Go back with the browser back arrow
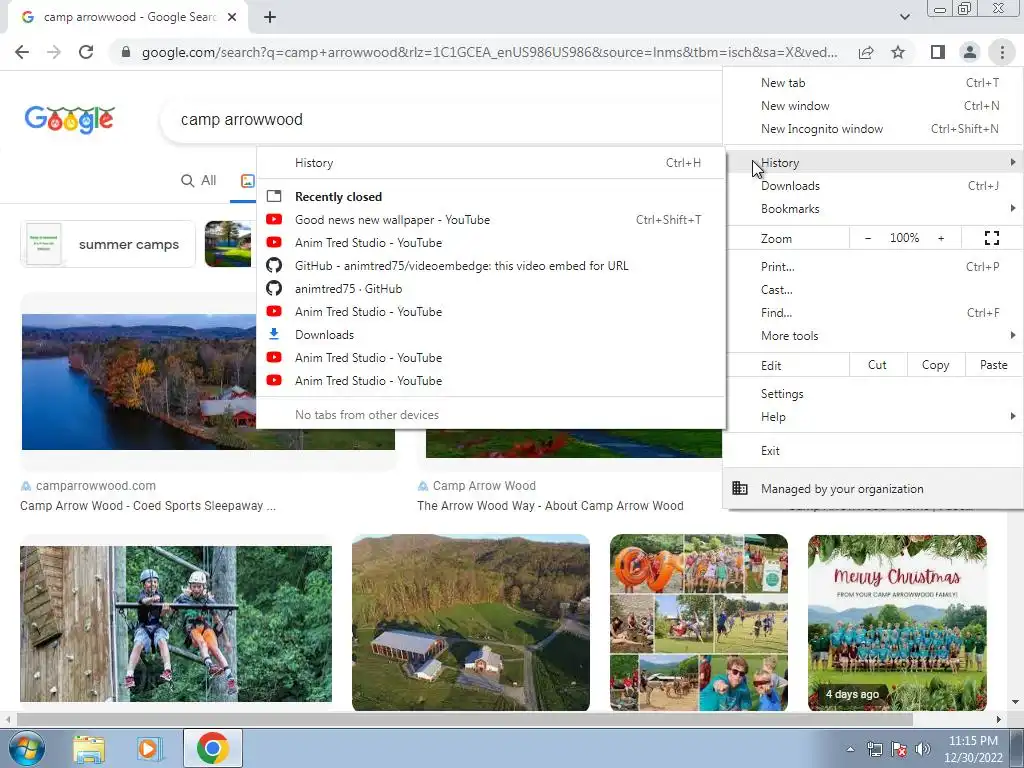 (22, 52)
